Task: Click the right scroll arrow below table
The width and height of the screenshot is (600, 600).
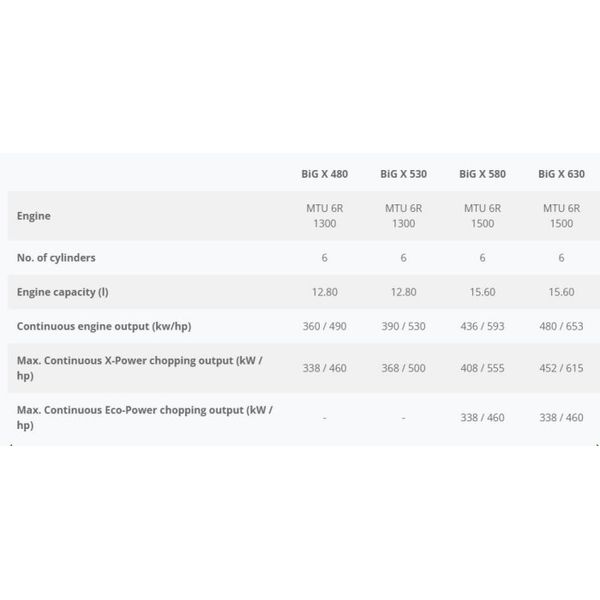Action: (597, 445)
